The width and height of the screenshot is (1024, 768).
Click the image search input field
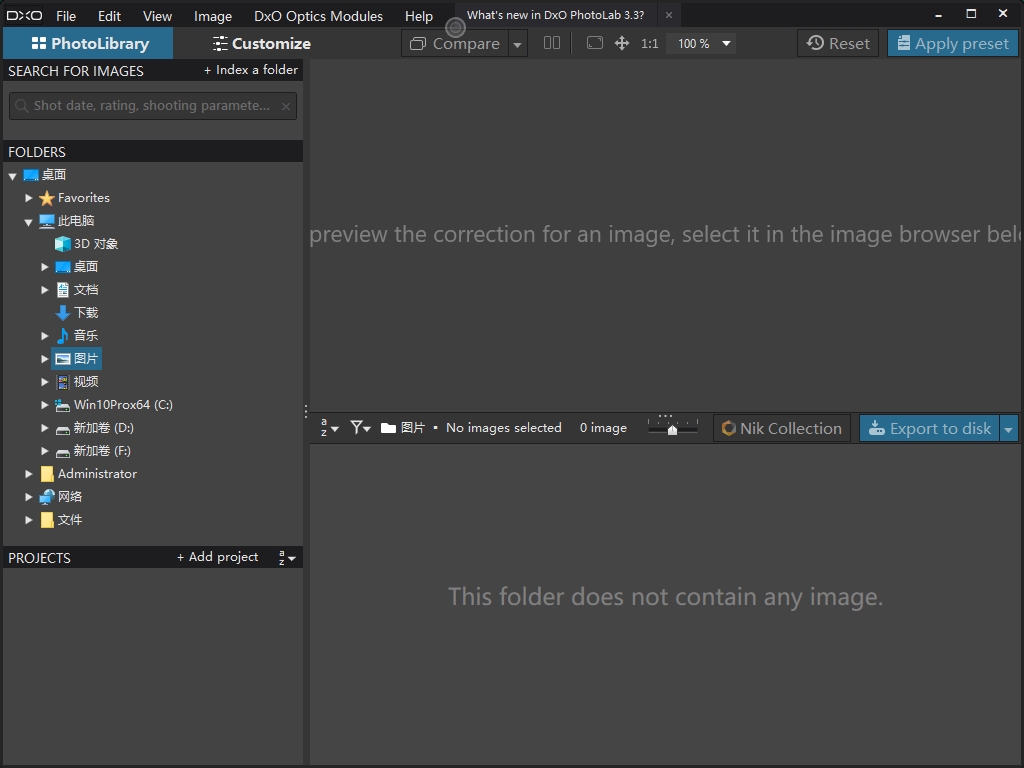[x=152, y=106]
